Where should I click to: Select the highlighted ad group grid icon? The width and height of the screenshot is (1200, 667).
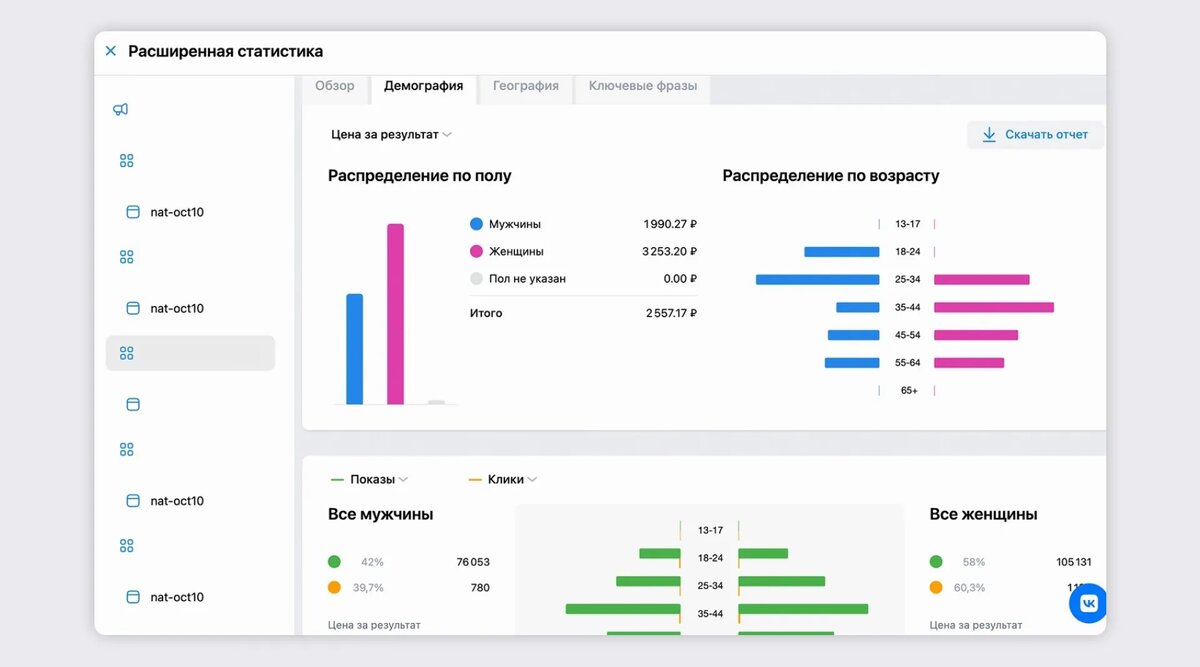pyautogui.click(x=126, y=352)
